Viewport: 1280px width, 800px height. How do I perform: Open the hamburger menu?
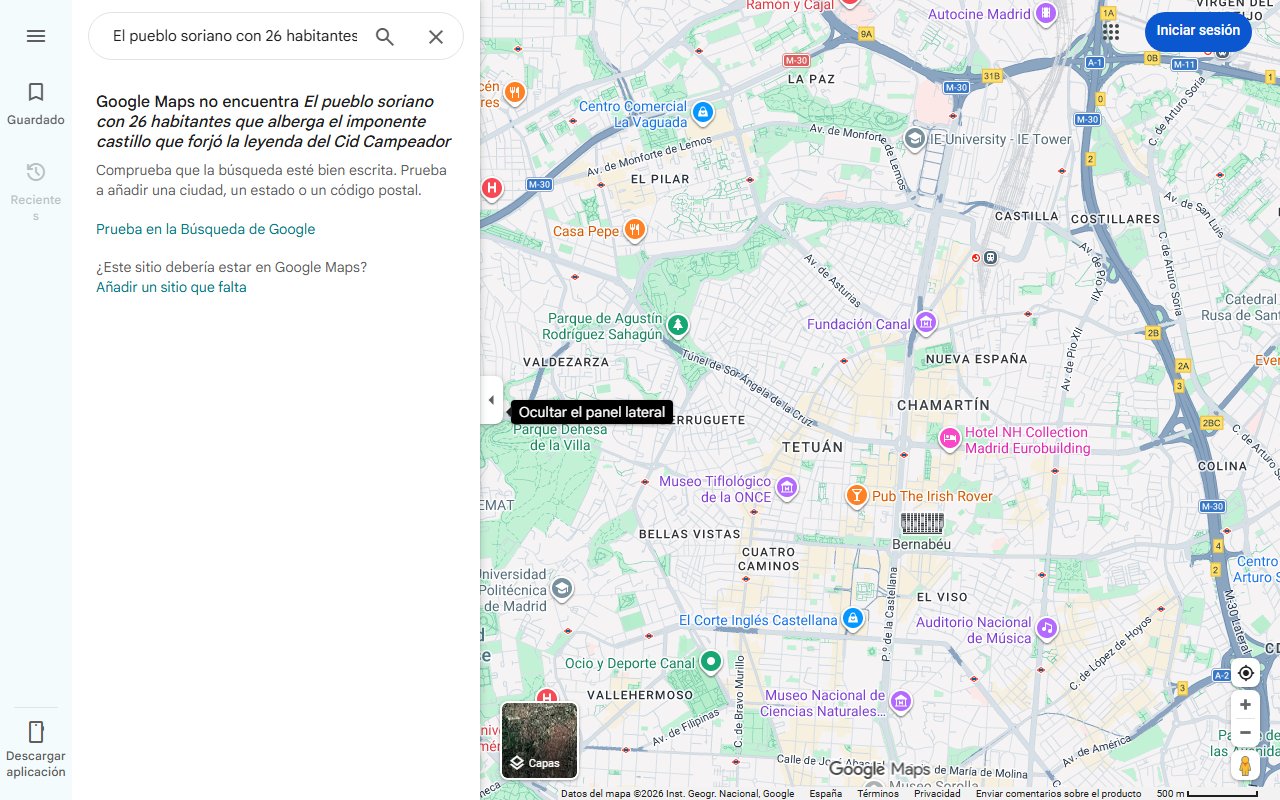tap(36, 36)
